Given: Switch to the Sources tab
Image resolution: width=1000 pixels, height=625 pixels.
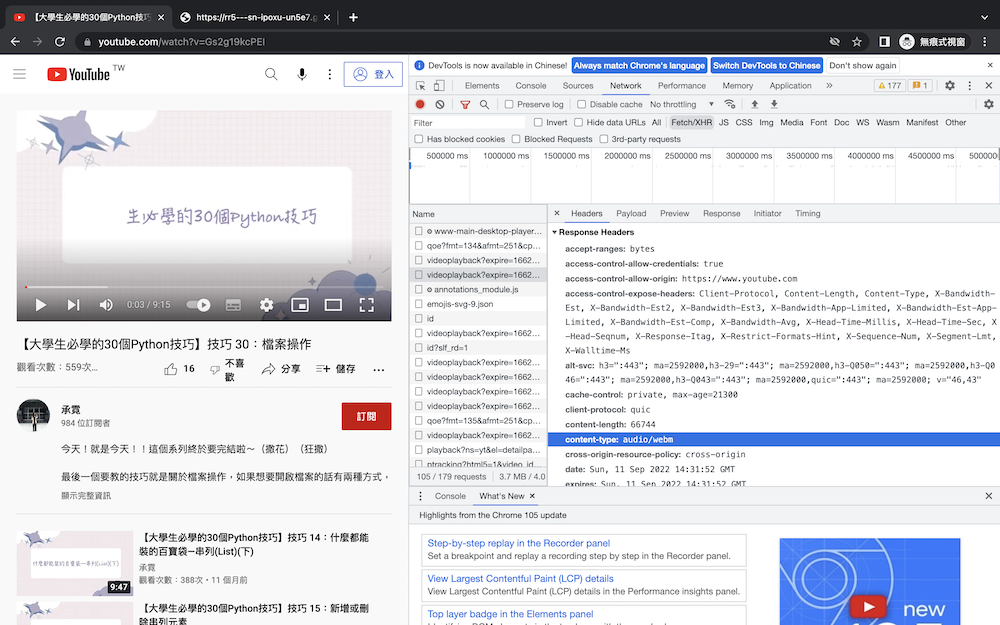Looking at the screenshot, I should coord(578,85).
